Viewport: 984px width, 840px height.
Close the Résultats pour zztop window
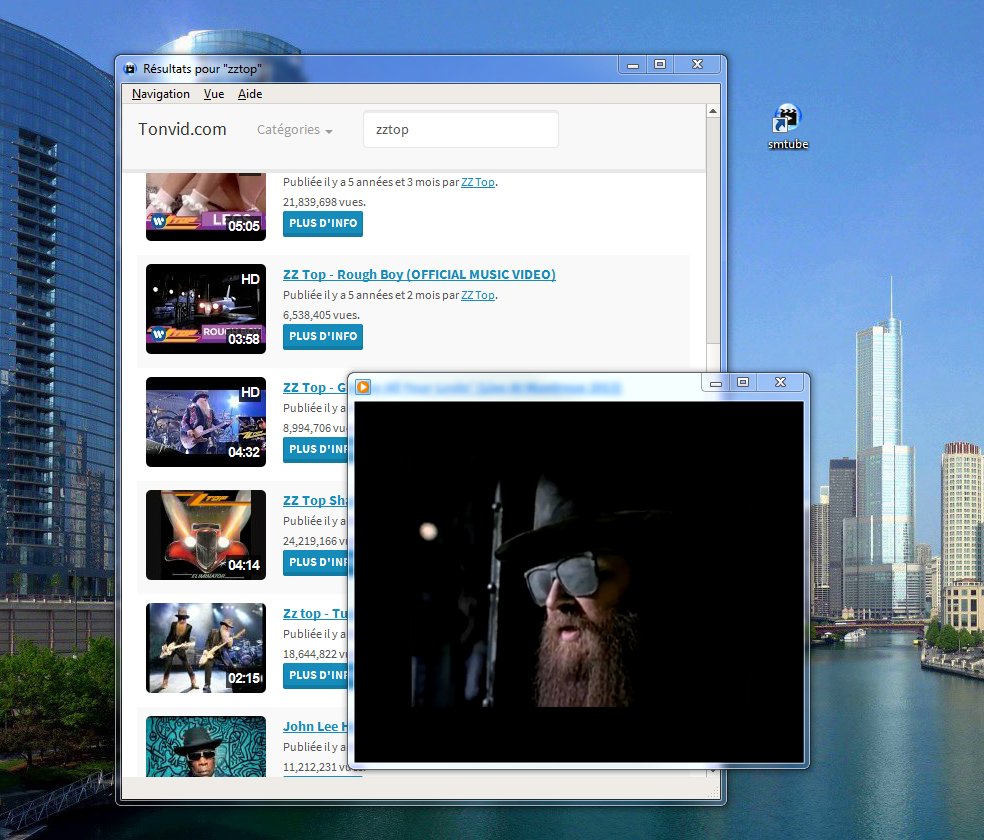pos(697,65)
